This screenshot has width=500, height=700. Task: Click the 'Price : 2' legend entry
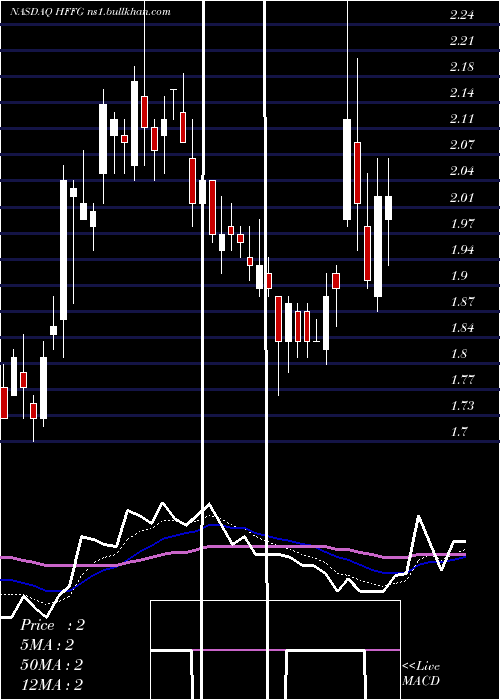52,625
